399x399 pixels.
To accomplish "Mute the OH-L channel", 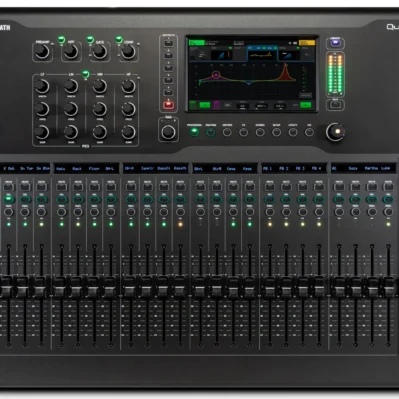I will click(x=111, y=186).
